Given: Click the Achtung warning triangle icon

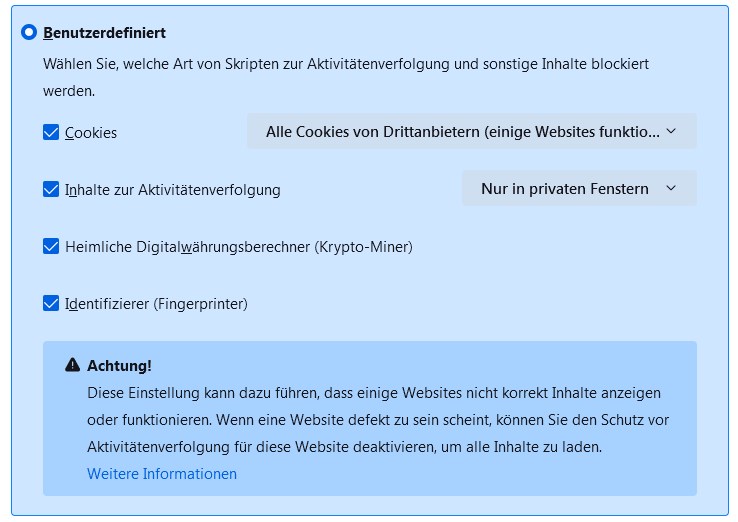Looking at the screenshot, I should [72, 365].
